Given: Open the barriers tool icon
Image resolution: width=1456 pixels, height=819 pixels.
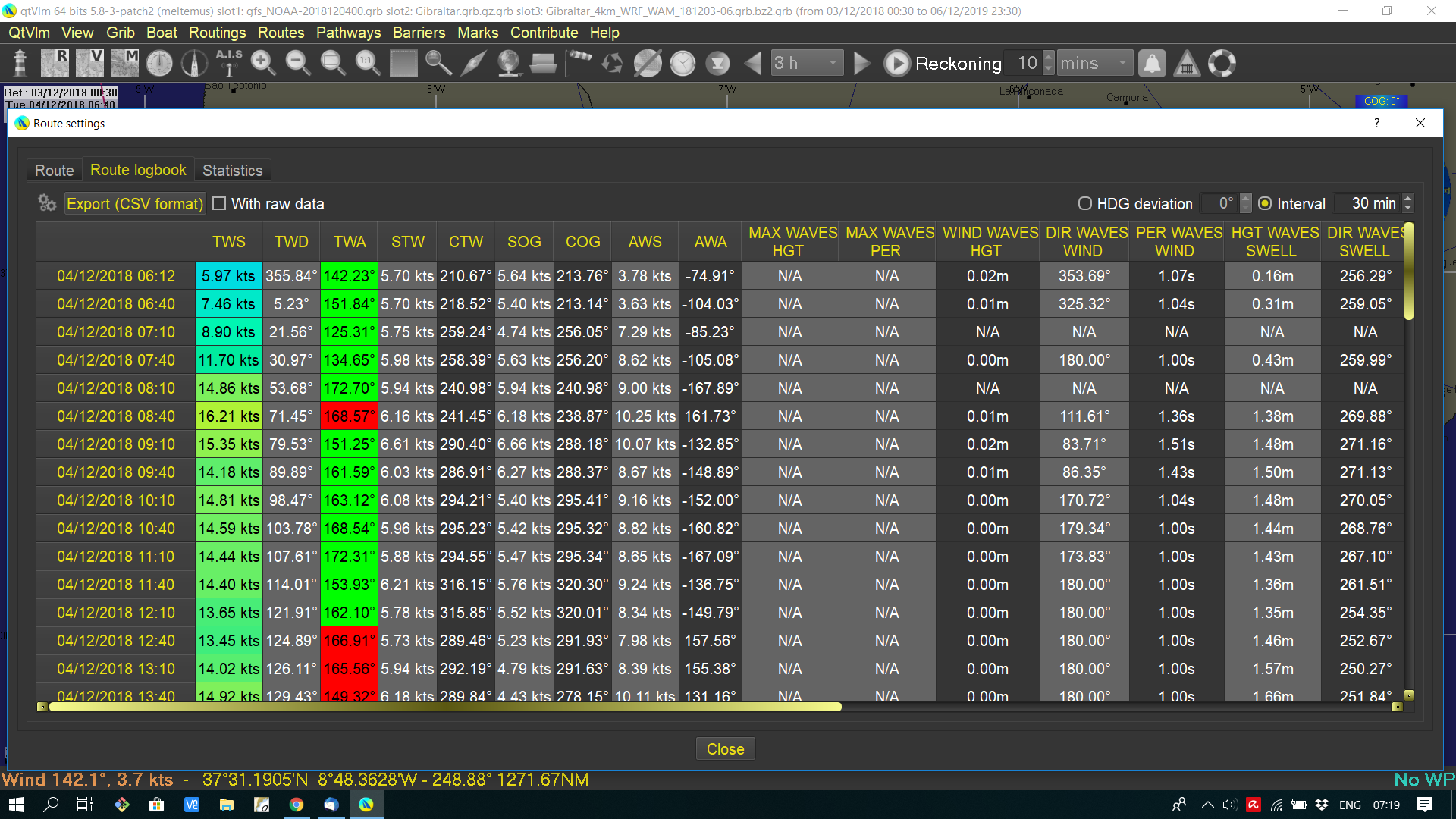Looking at the screenshot, I should (x=1187, y=64).
